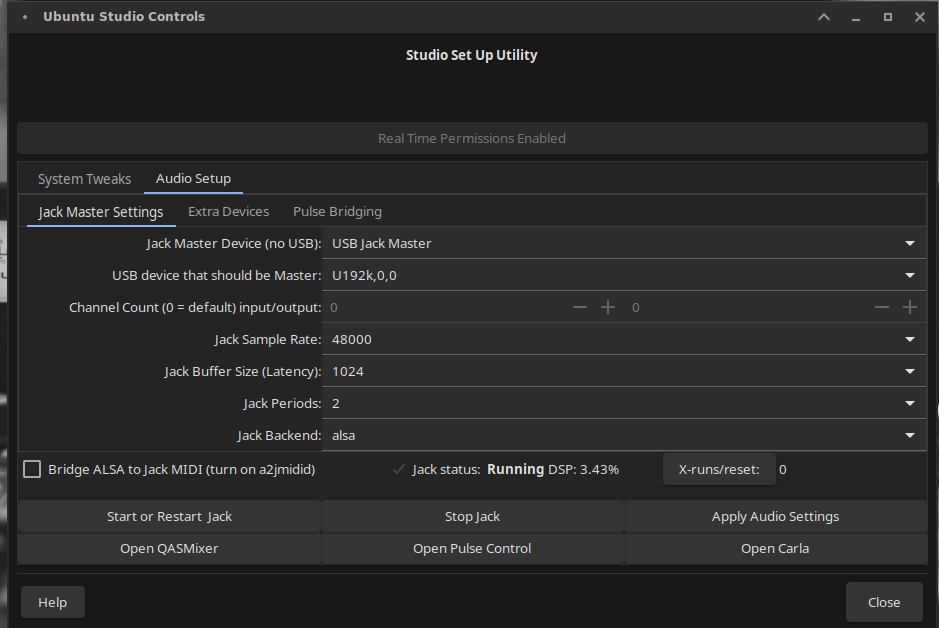Open the Jack Backend alsa dropdown
This screenshot has height=628, width=939.
point(624,435)
